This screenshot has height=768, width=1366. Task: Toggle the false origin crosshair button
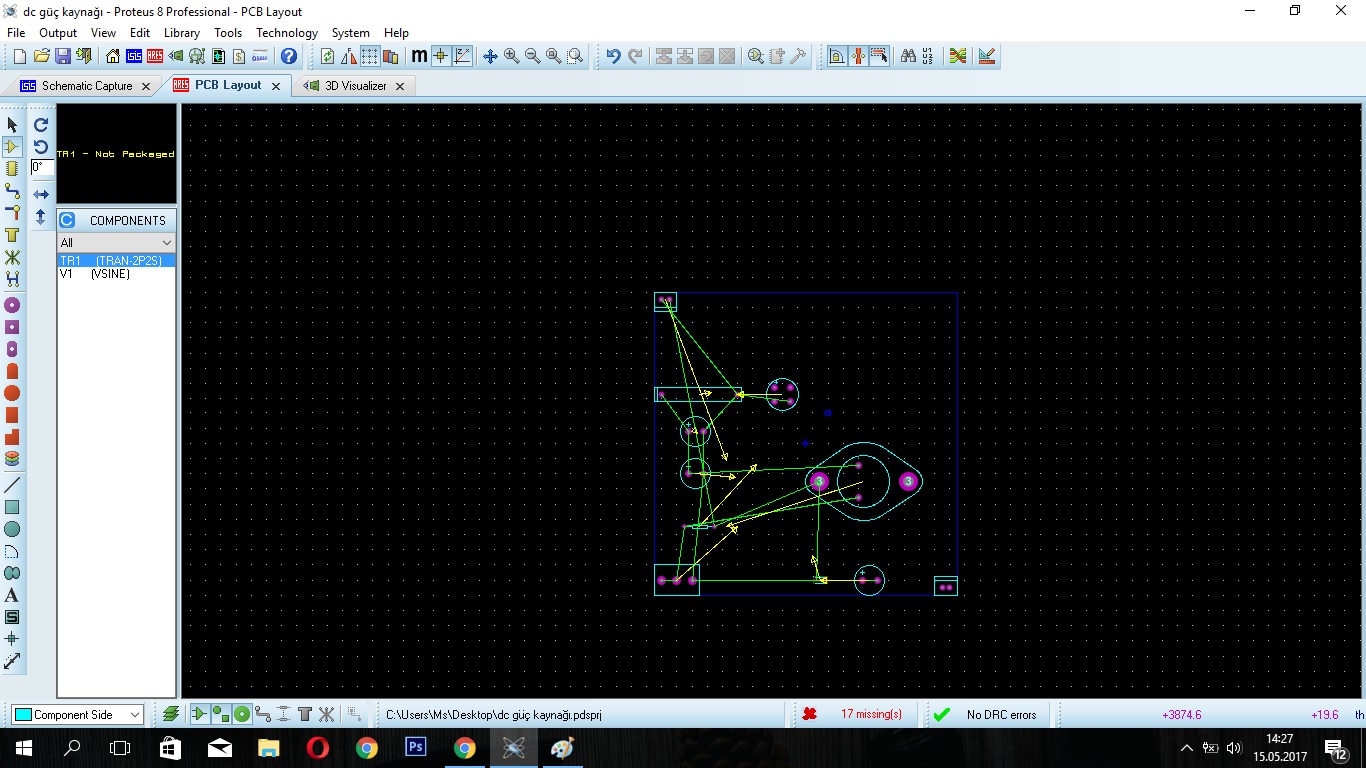click(440, 56)
